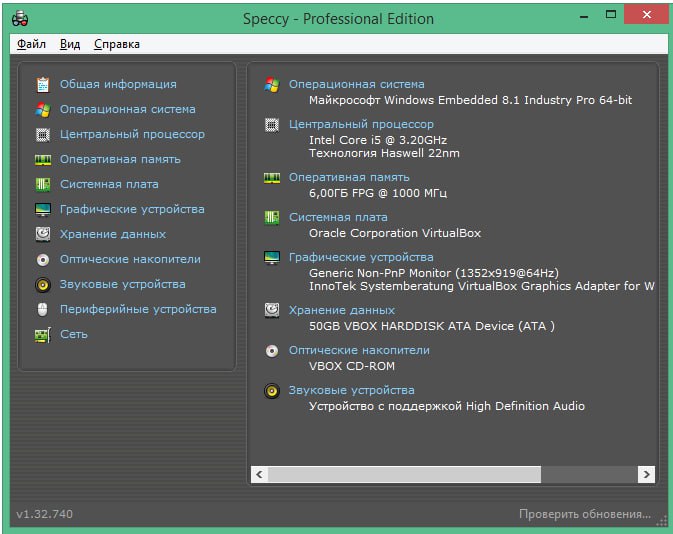The image size is (673, 534).
Task: Click the motherboard icon beside Системная плата in sidebar
Action: click(x=43, y=185)
